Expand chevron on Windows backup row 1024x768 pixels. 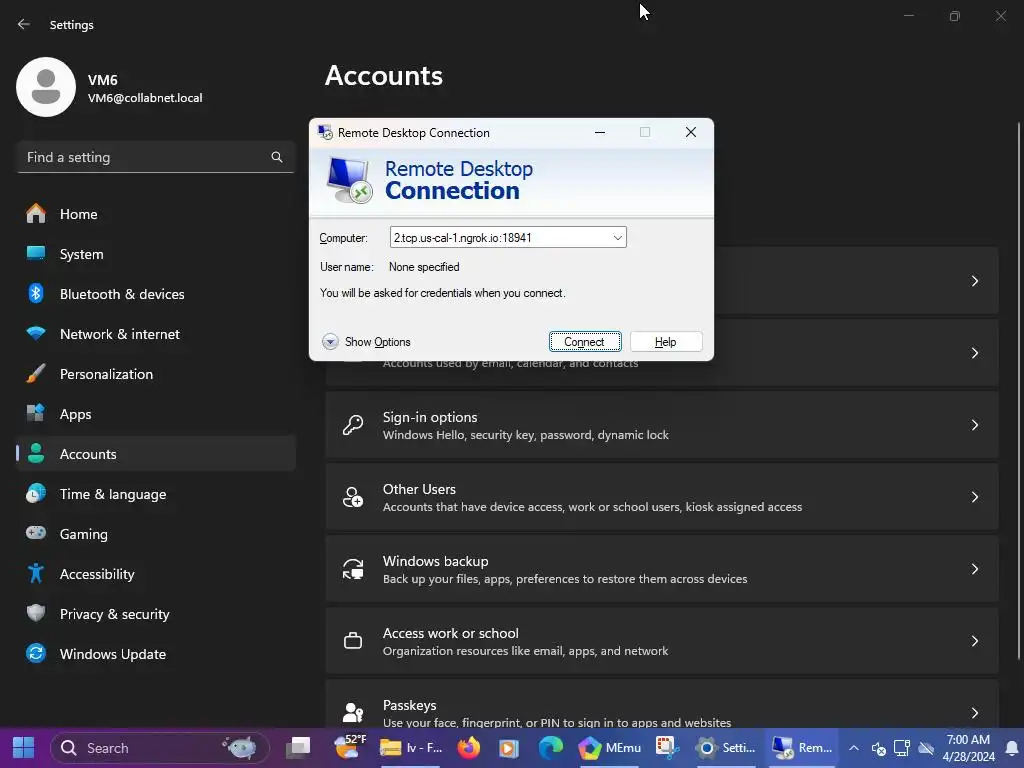tap(974, 569)
